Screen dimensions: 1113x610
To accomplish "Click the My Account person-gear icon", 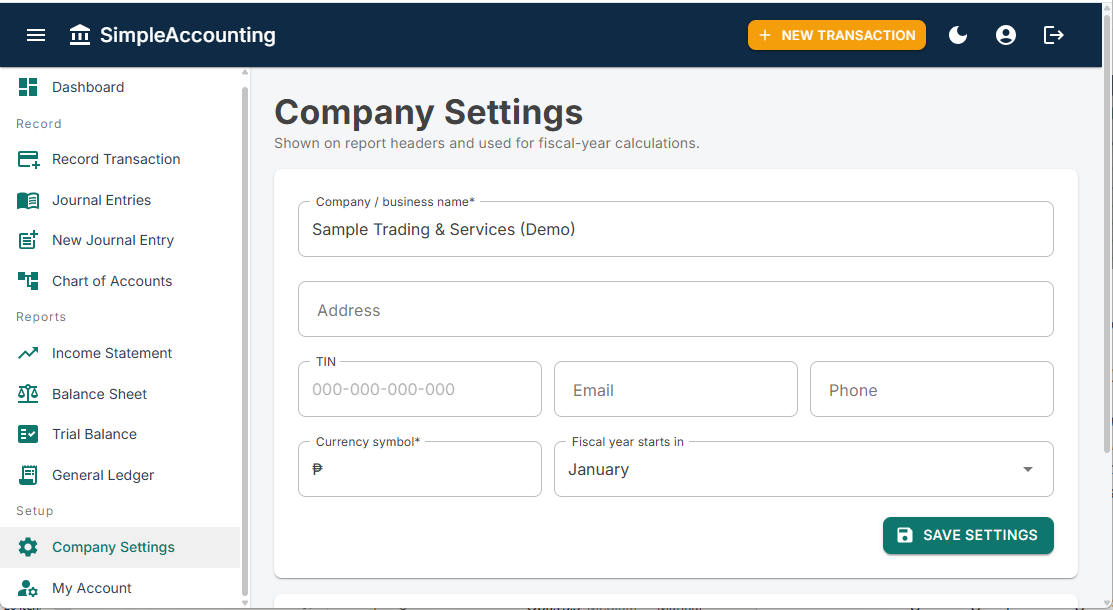I will click(28, 588).
